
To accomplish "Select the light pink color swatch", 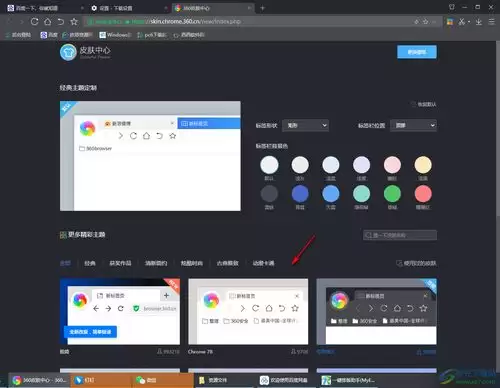I will (392, 165).
